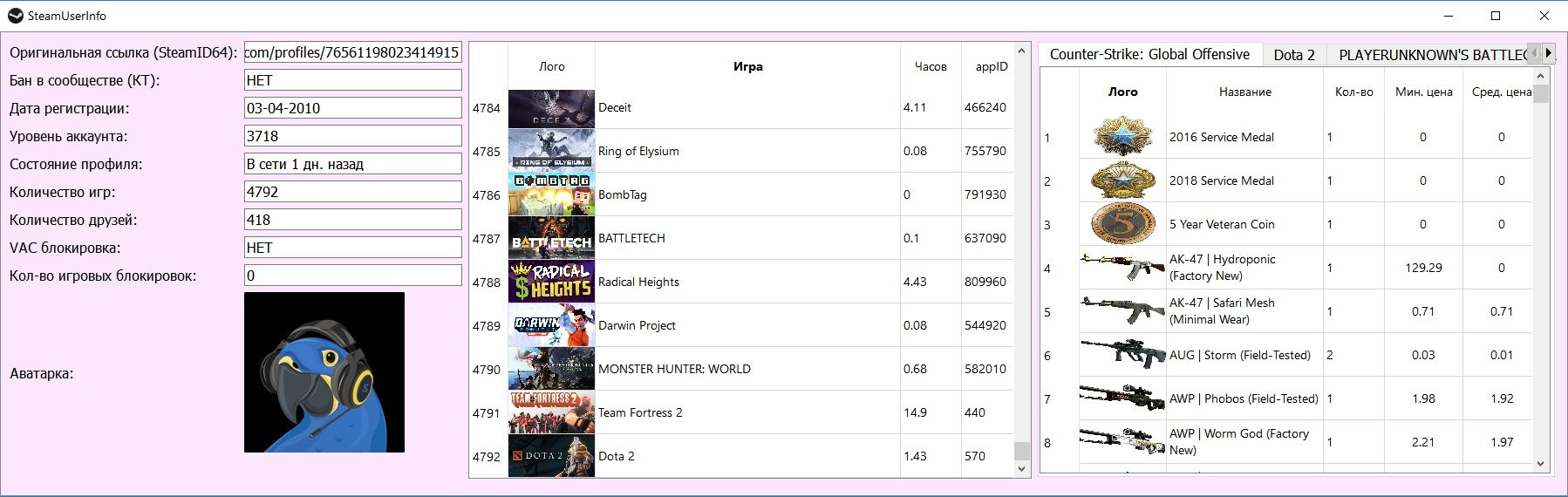Click the Monster Hunter World logo
This screenshot has height=497, width=1568.
tap(551, 369)
